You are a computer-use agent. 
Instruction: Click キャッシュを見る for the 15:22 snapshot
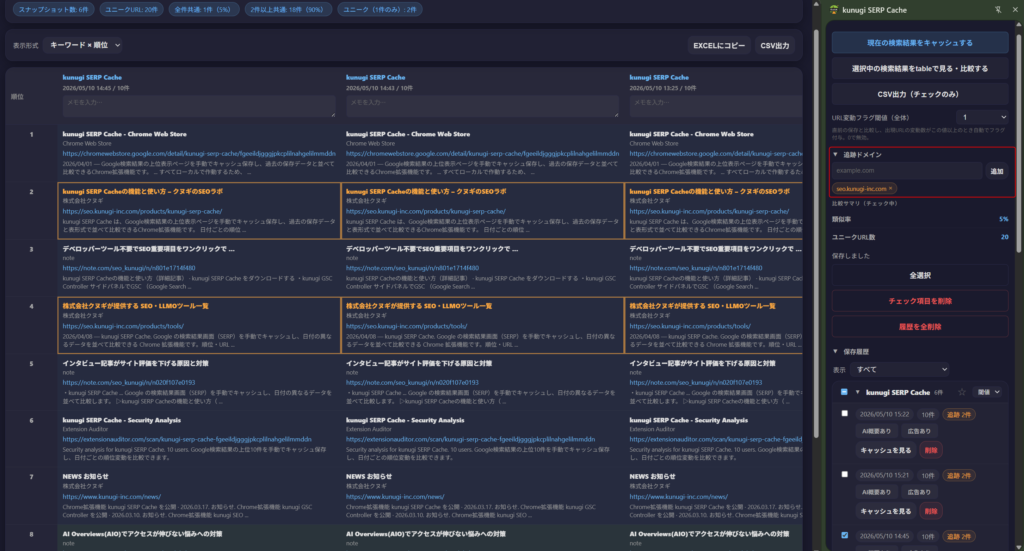[x=886, y=450]
